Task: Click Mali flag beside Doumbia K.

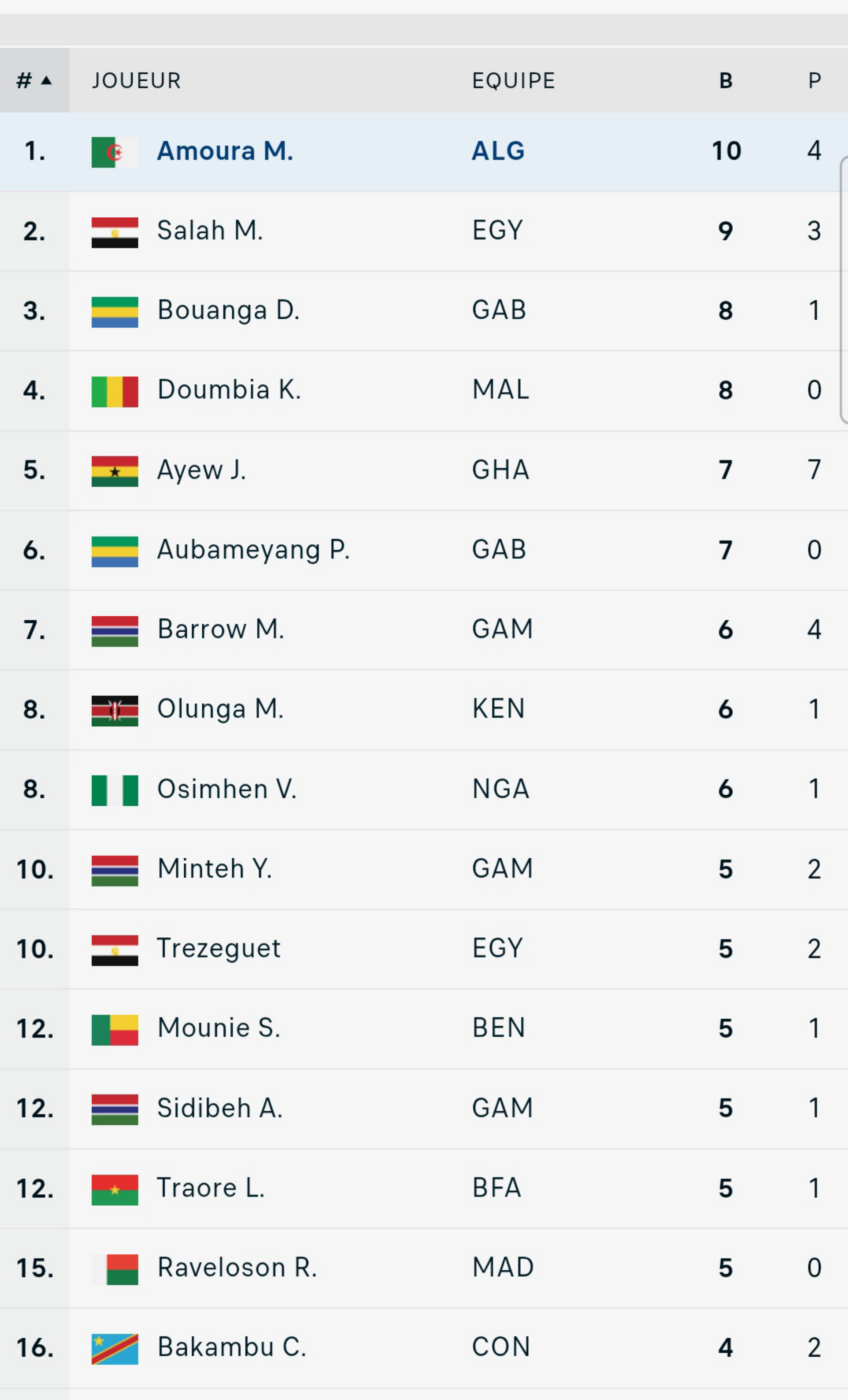Action: tap(114, 391)
